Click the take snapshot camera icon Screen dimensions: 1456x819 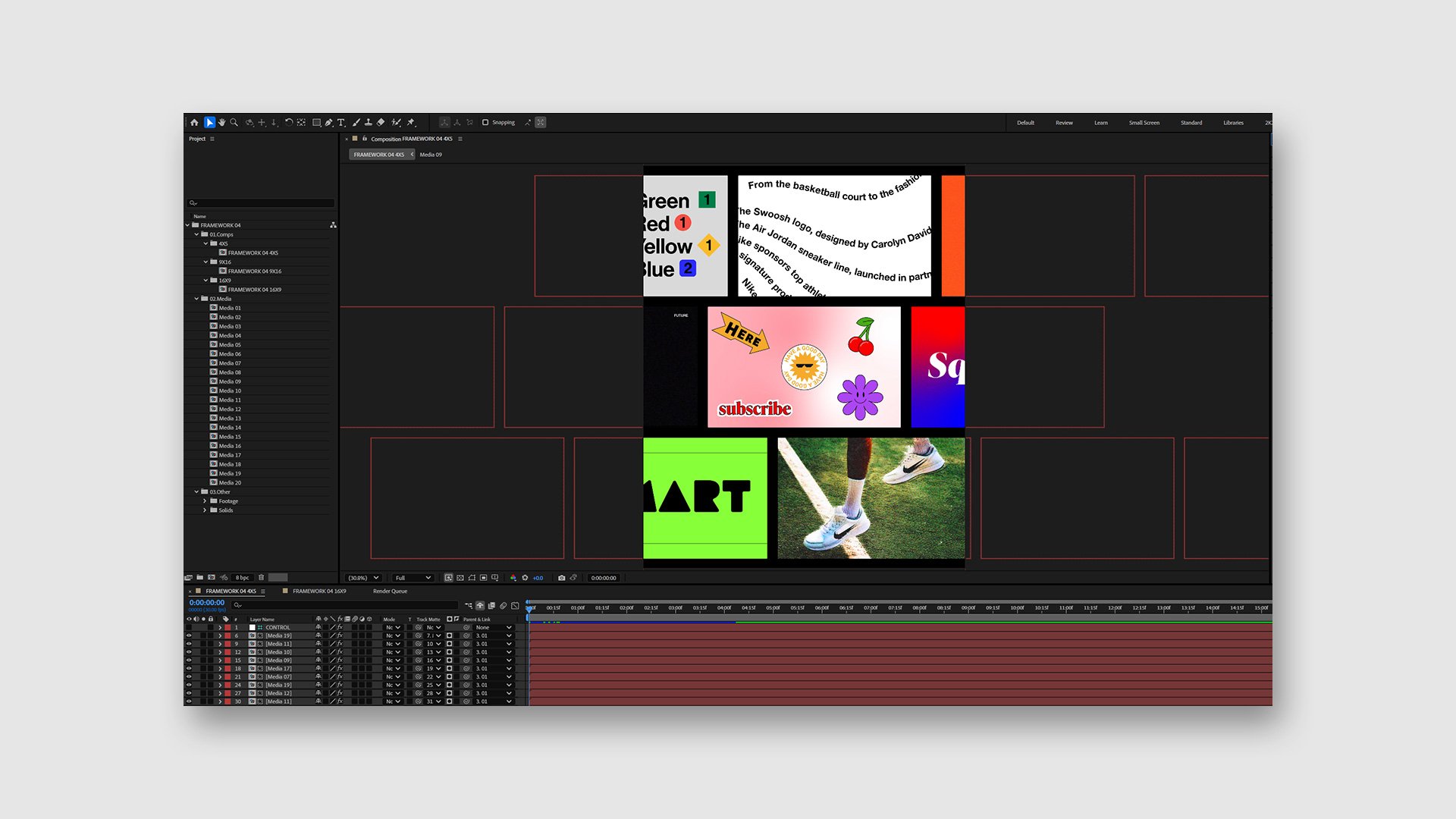pyautogui.click(x=561, y=578)
